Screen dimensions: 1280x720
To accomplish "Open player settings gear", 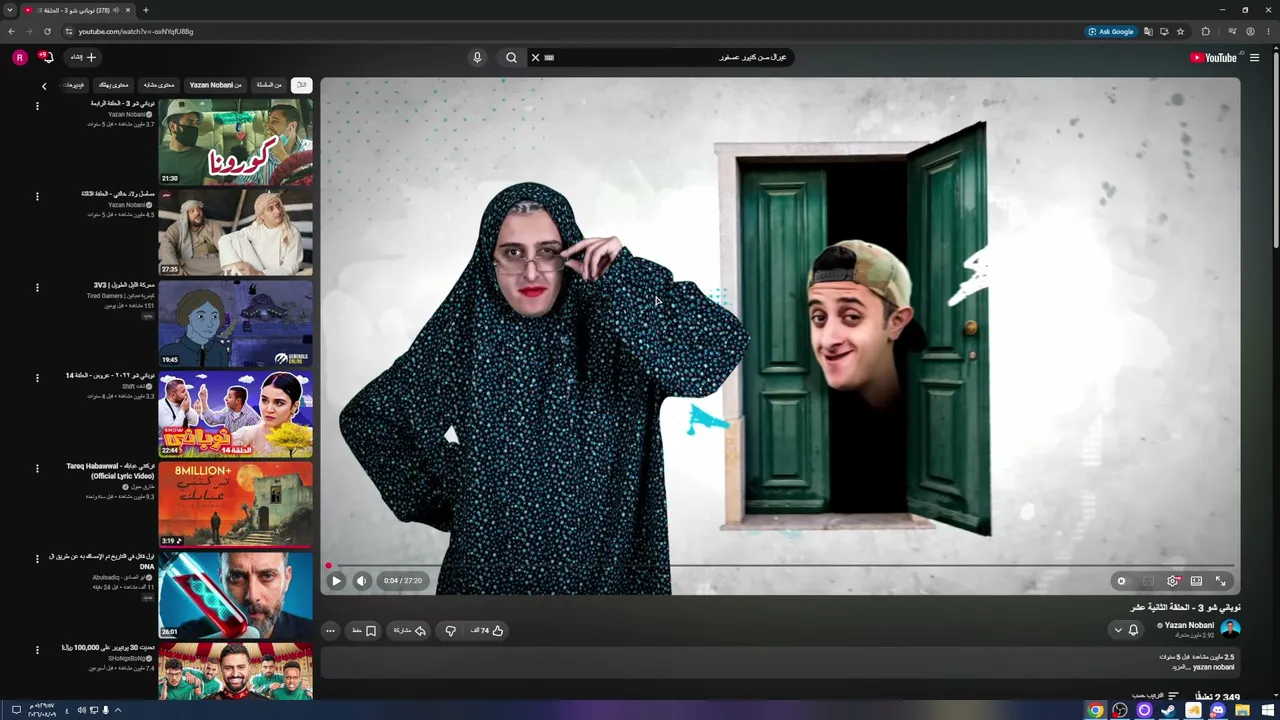I will 1173,581.
